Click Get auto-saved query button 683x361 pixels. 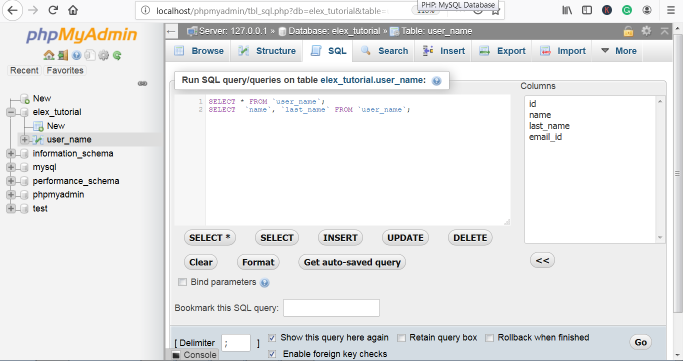point(352,262)
